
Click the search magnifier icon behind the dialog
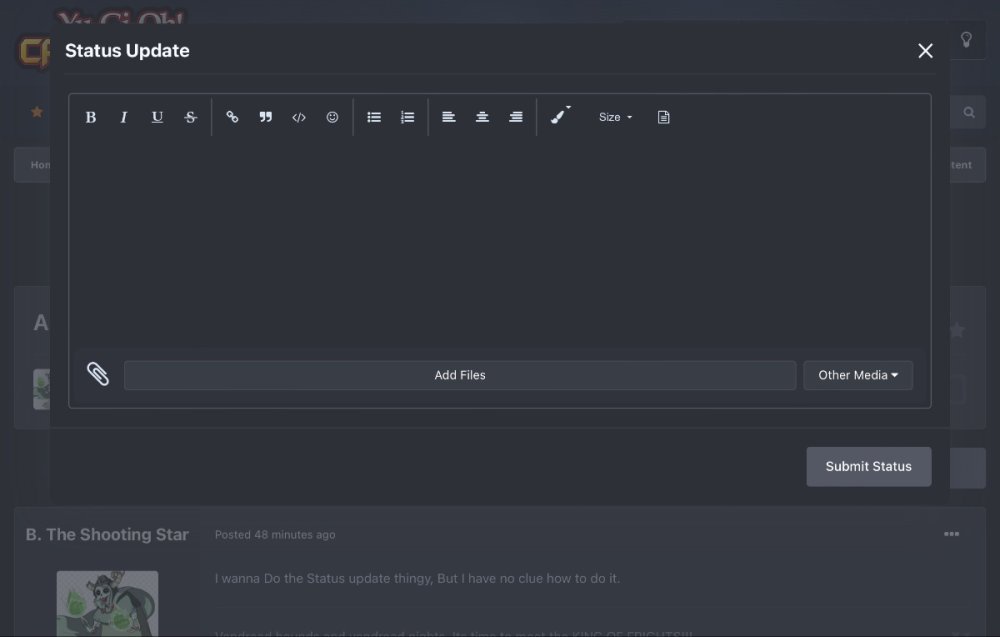(x=969, y=112)
